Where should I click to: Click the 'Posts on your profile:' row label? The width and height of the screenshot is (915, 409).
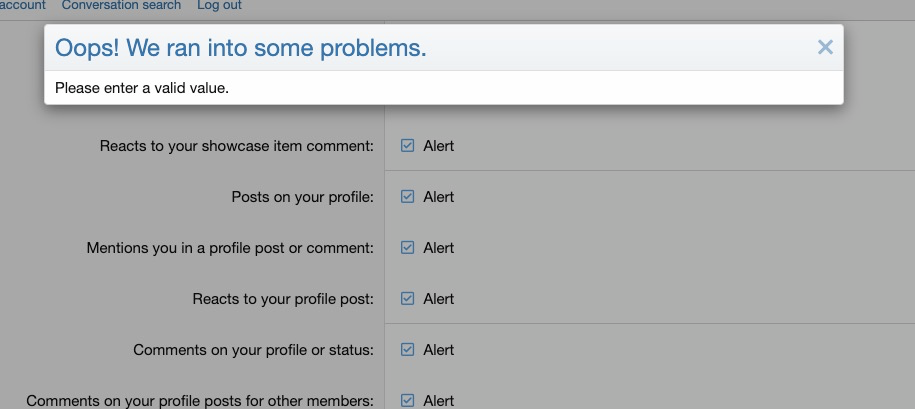[x=302, y=197]
